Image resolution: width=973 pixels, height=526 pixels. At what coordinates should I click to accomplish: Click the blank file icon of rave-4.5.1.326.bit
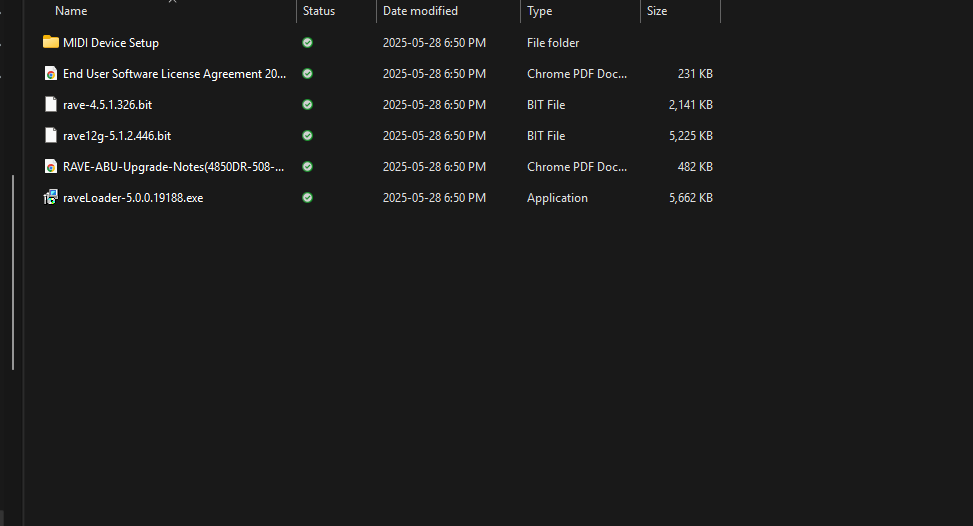[x=51, y=104]
